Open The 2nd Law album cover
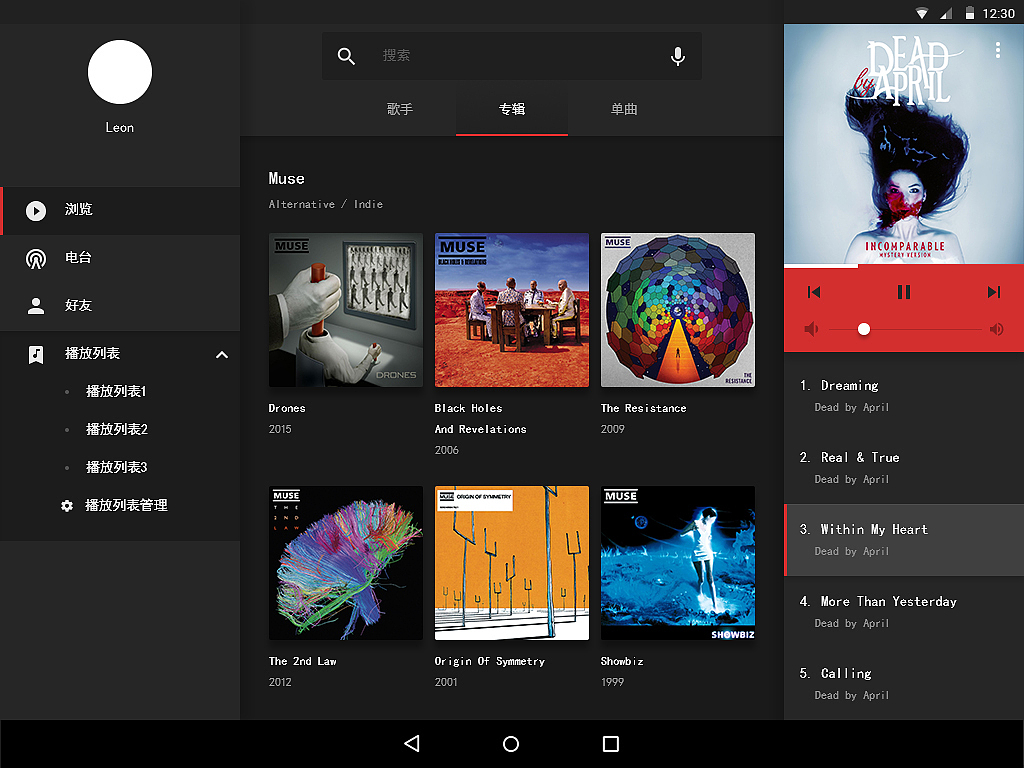This screenshot has height=768, width=1024. pyautogui.click(x=345, y=563)
